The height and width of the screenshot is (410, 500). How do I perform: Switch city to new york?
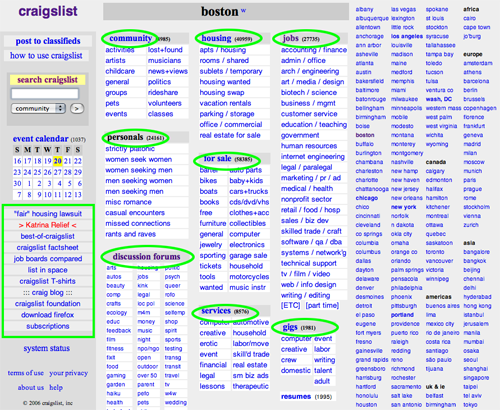pyautogui.click(x=403, y=207)
